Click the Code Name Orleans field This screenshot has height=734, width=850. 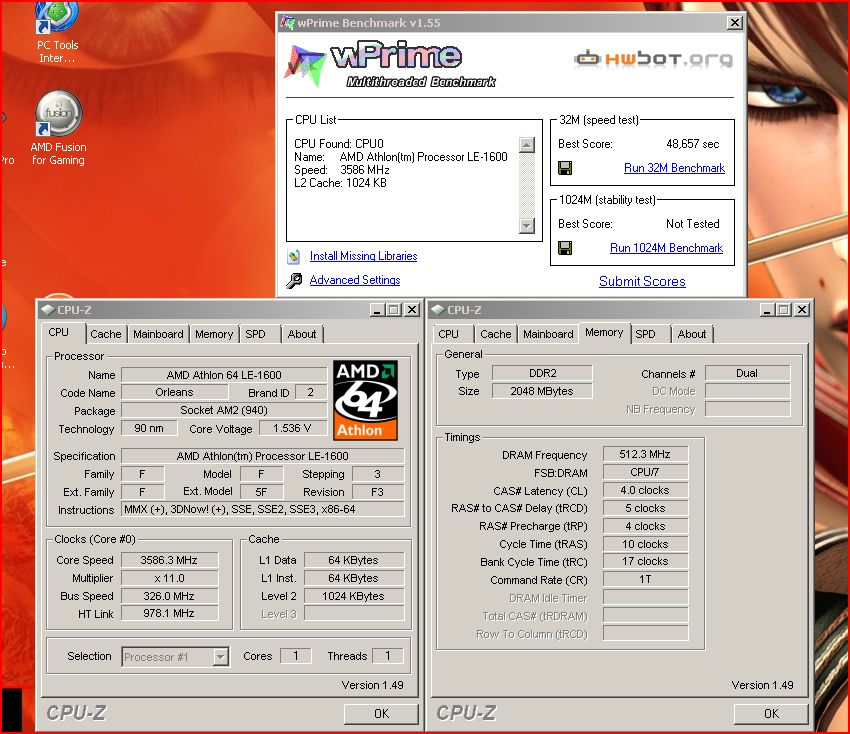point(174,392)
